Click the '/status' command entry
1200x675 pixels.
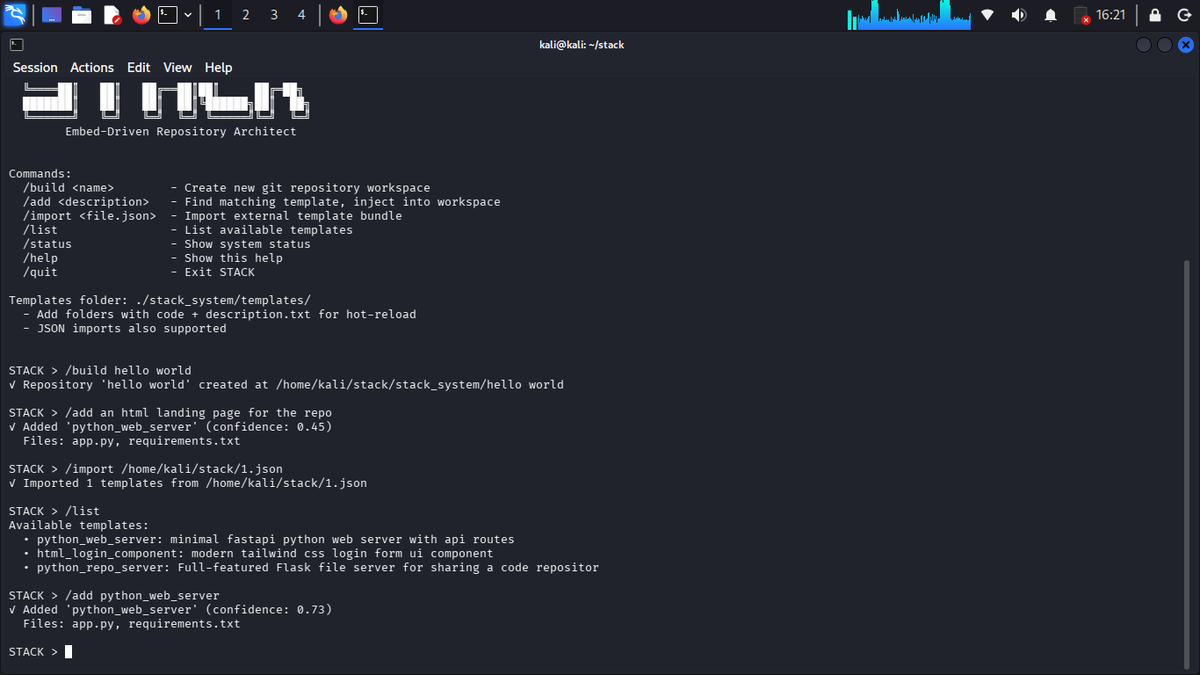point(47,243)
